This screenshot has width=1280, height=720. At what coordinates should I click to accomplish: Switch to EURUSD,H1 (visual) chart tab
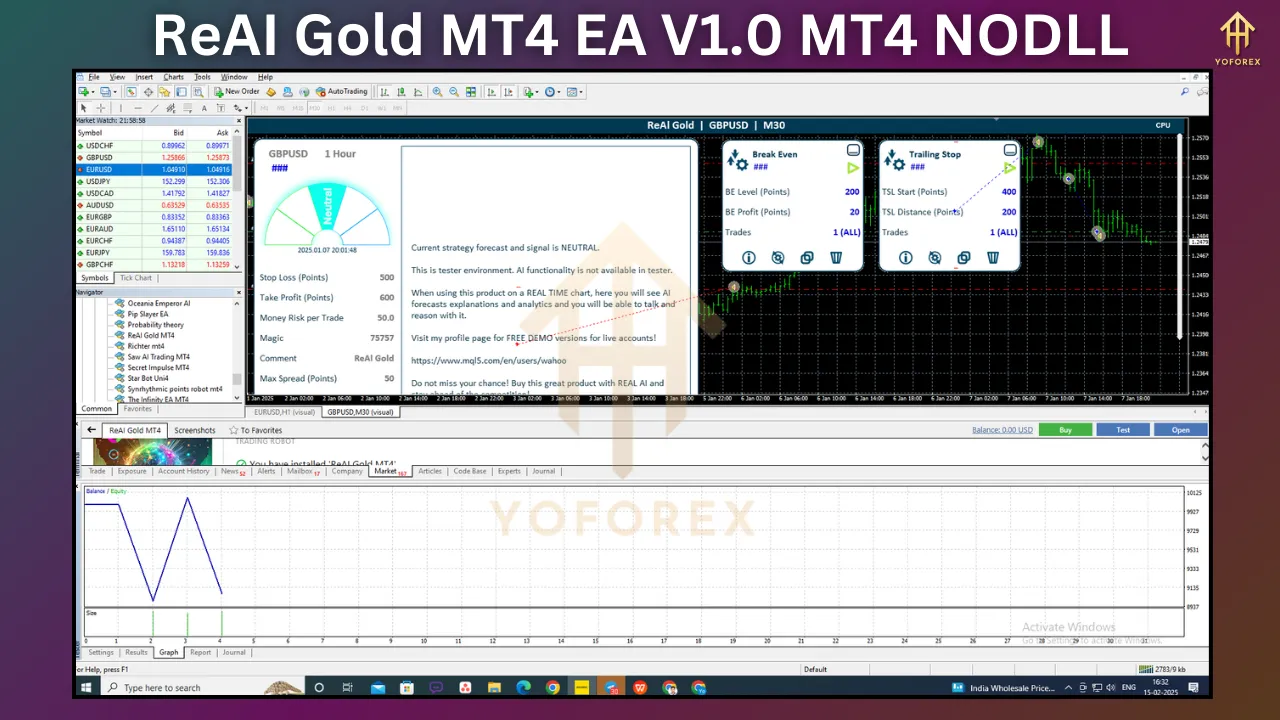point(284,412)
